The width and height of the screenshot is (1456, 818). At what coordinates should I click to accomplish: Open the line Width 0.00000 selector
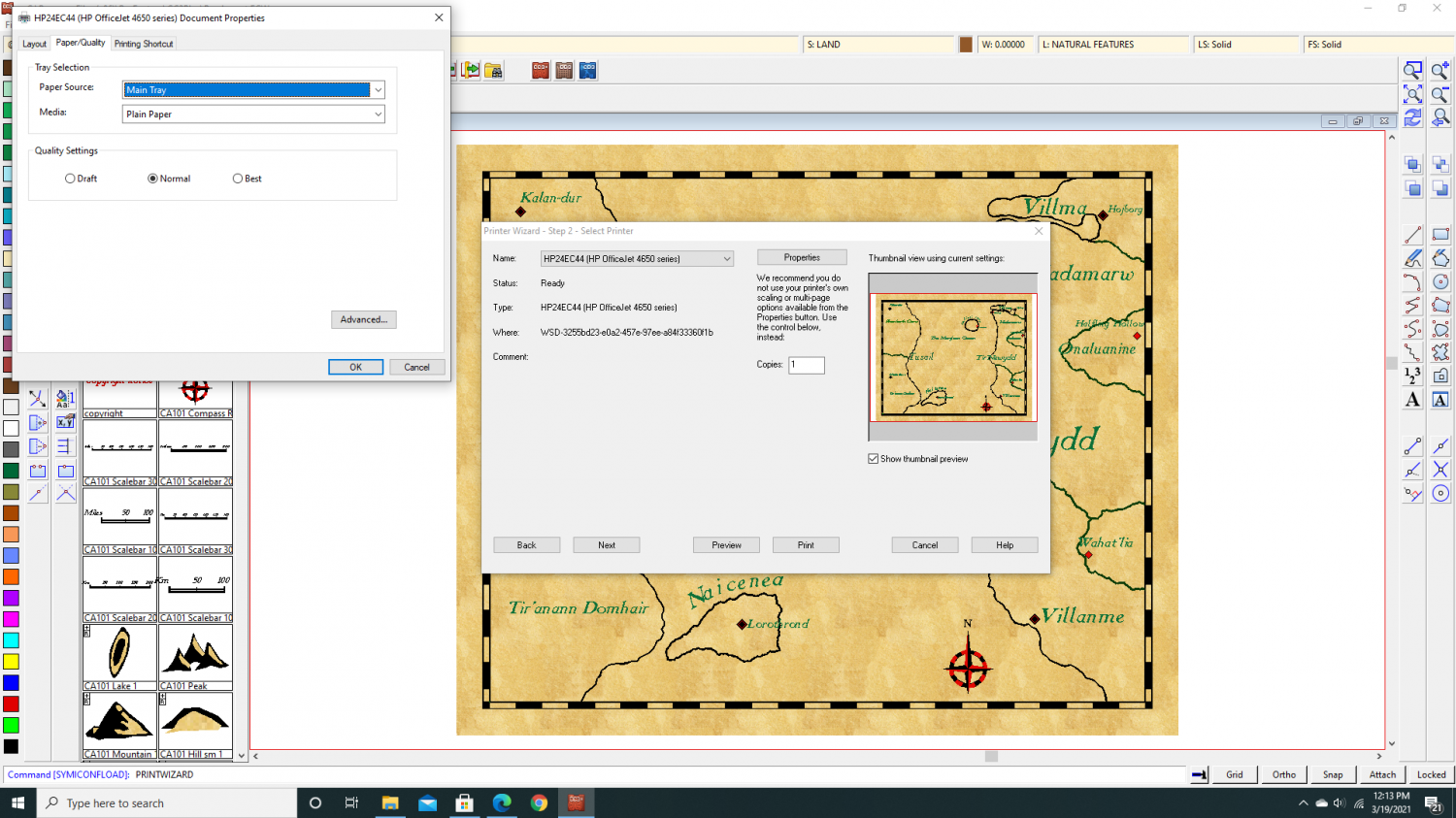[x=1006, y=45]
